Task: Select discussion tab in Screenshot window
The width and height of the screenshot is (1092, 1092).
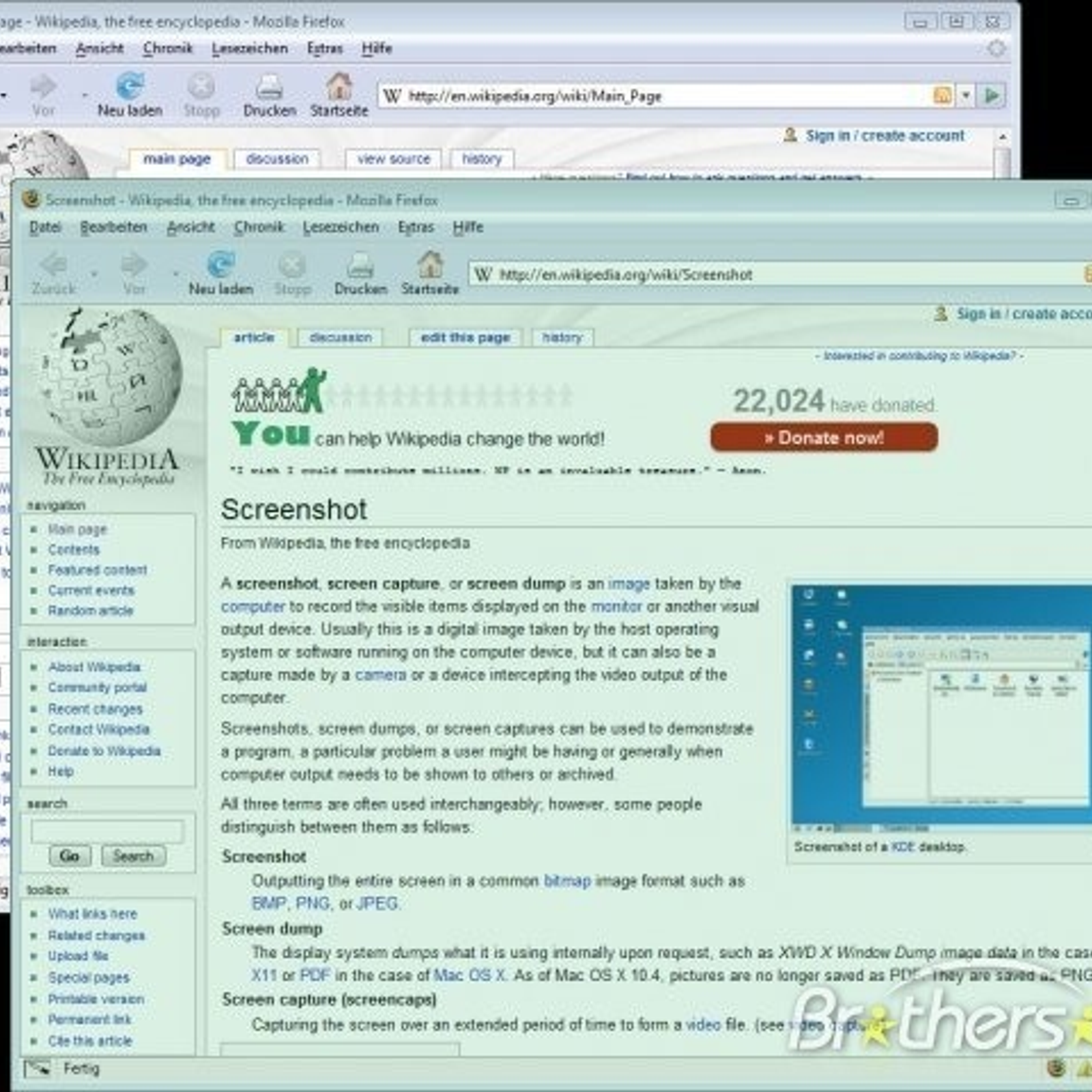Action: [341, 337]
